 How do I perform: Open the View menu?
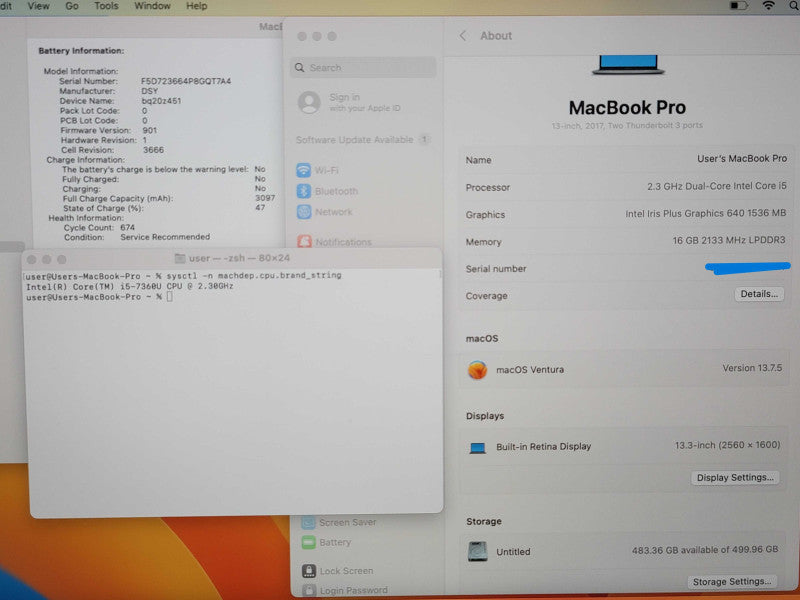(x=38, y=6)
